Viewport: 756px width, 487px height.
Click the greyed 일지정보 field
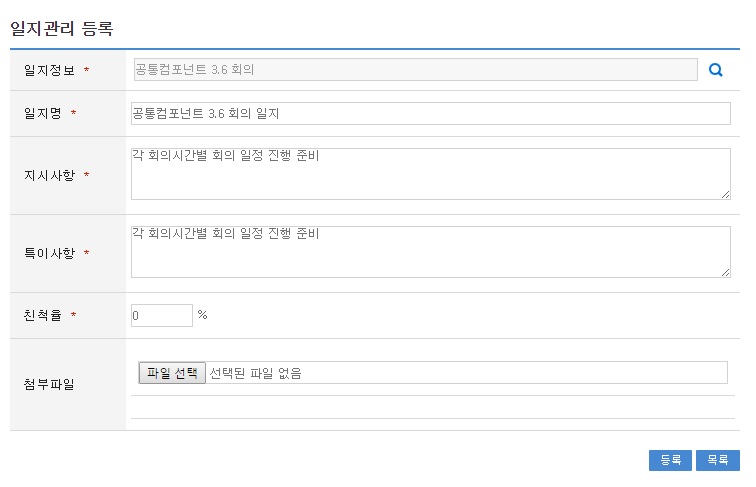(x=414, y=70)
